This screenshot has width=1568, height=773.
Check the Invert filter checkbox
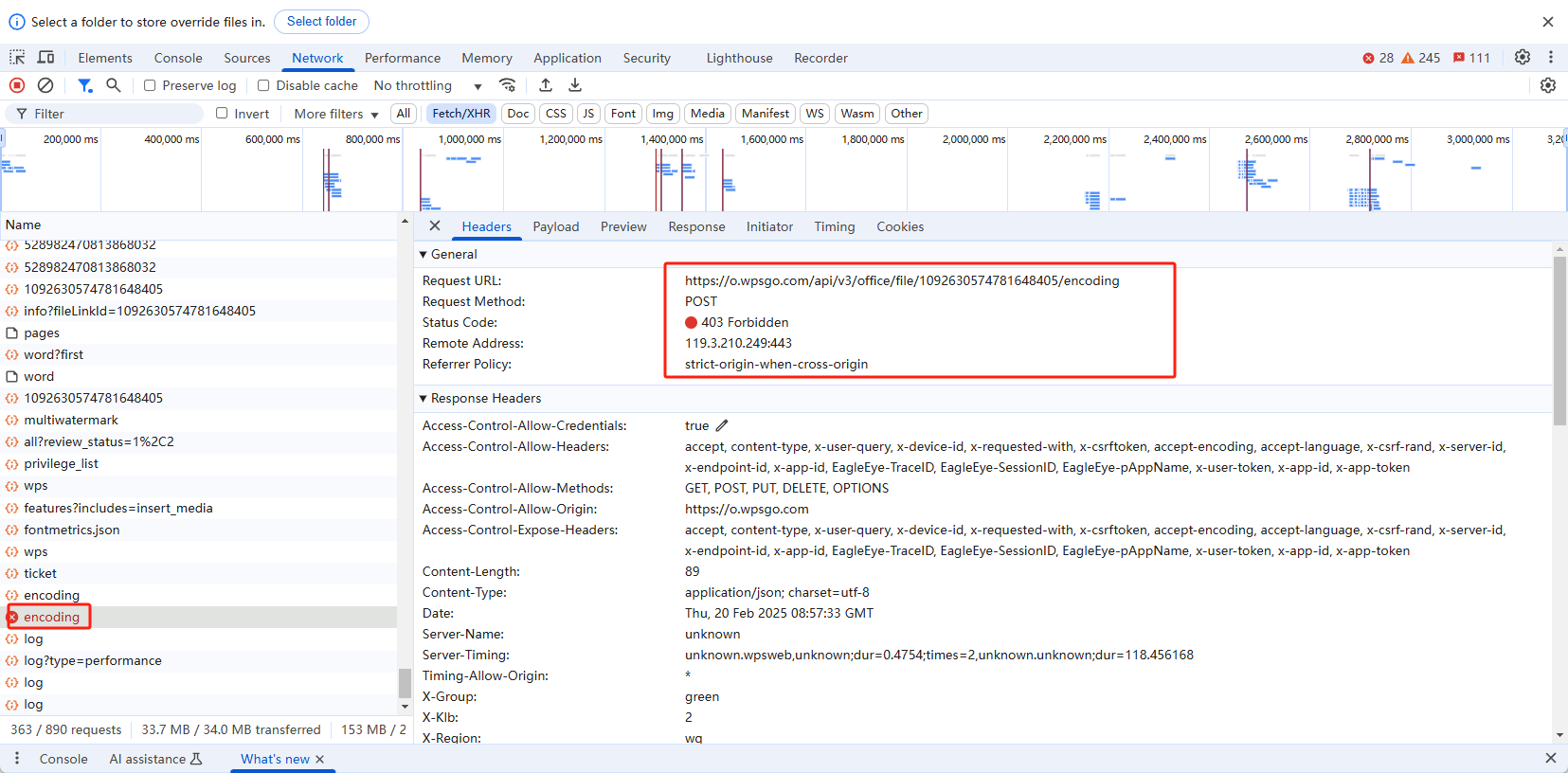(222, 113)
